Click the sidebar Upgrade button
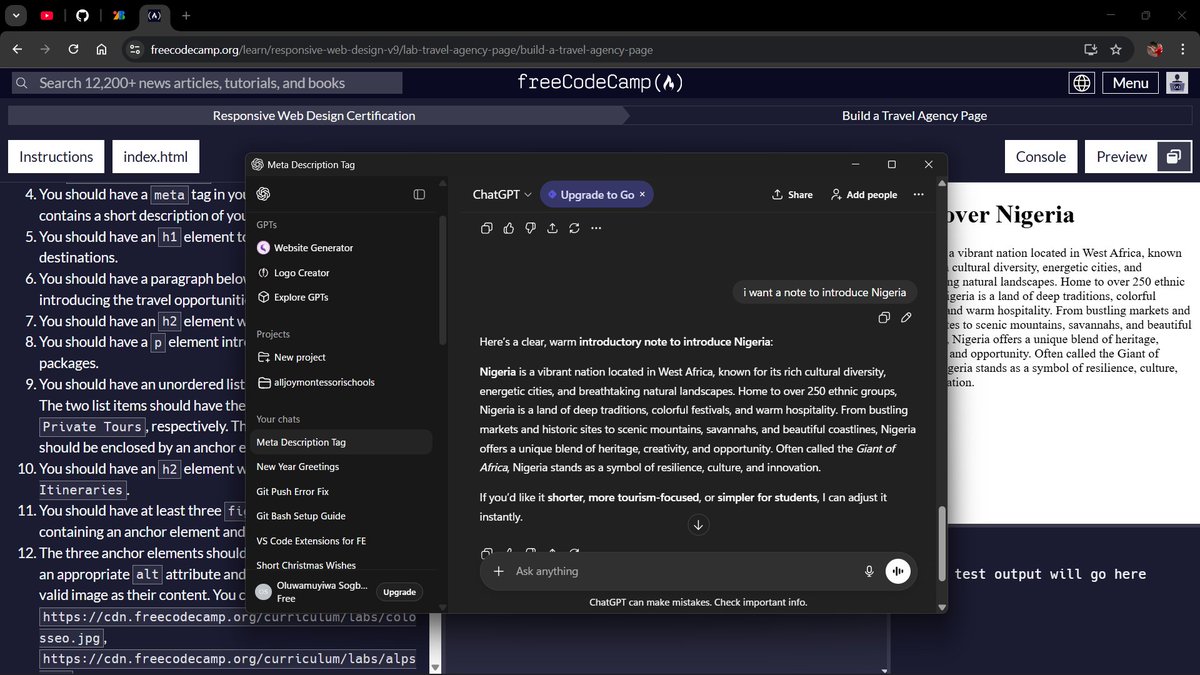The height and width of the screenshot is (675, 1200). pos(399,592)
